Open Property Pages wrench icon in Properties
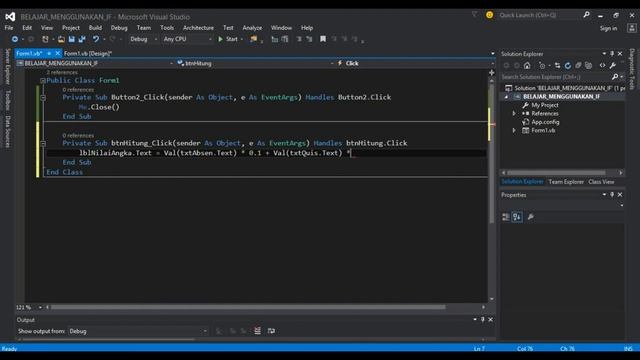The image size is (640, 360). tap(531, 217)
